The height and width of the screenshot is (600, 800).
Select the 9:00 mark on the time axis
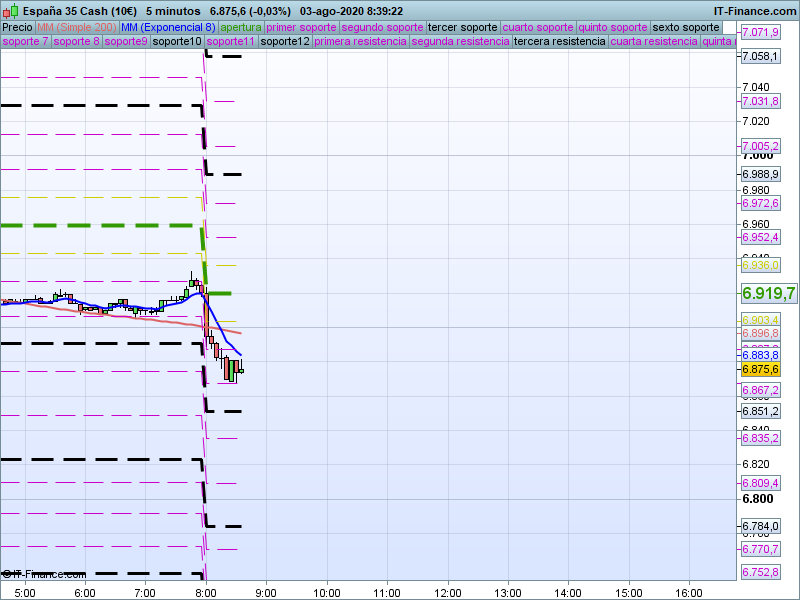(x=266, y=592)
